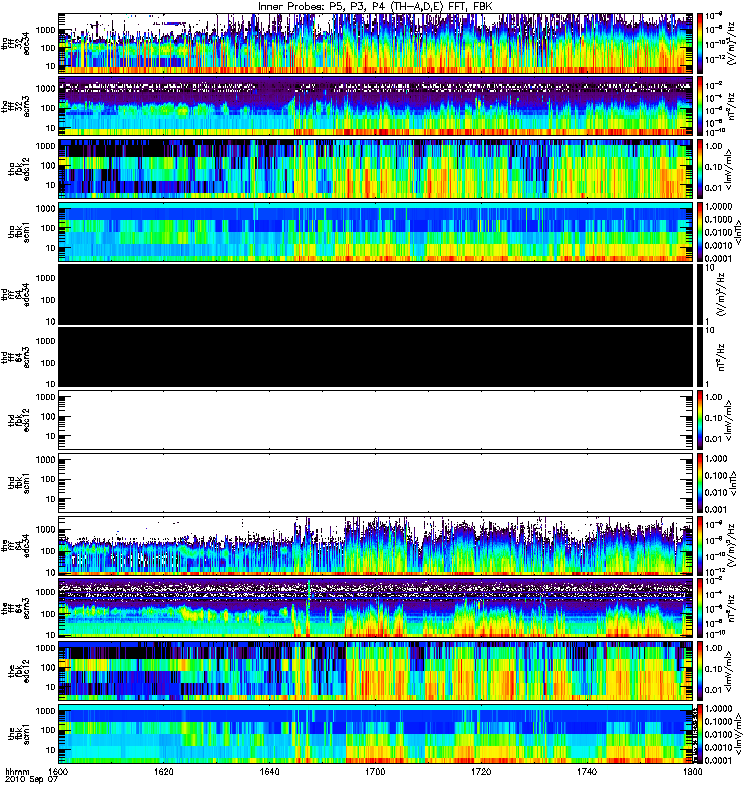Click the color bar beside tha fff 32 scm3
The height and width of the screenshot is (800, 750).
(x=700, y=106)
